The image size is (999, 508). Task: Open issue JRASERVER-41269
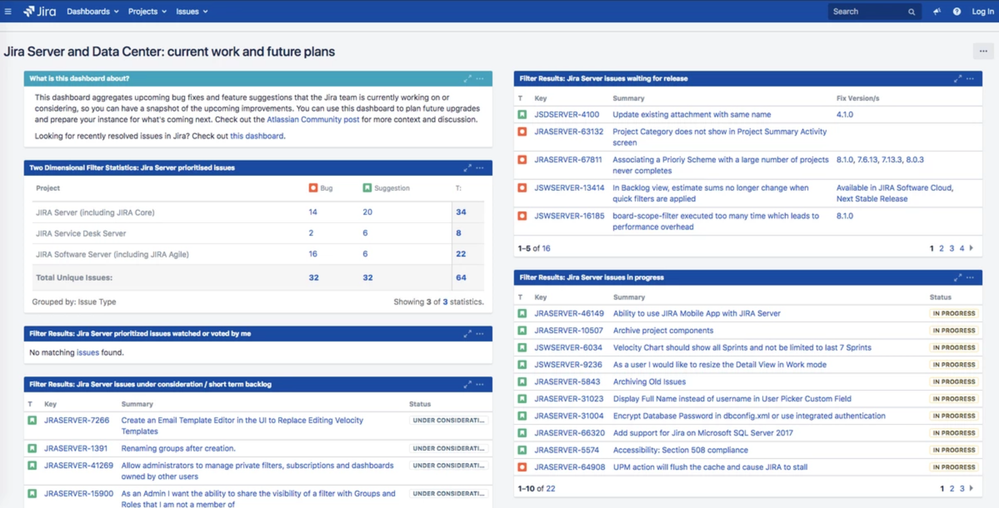[78, 466]
